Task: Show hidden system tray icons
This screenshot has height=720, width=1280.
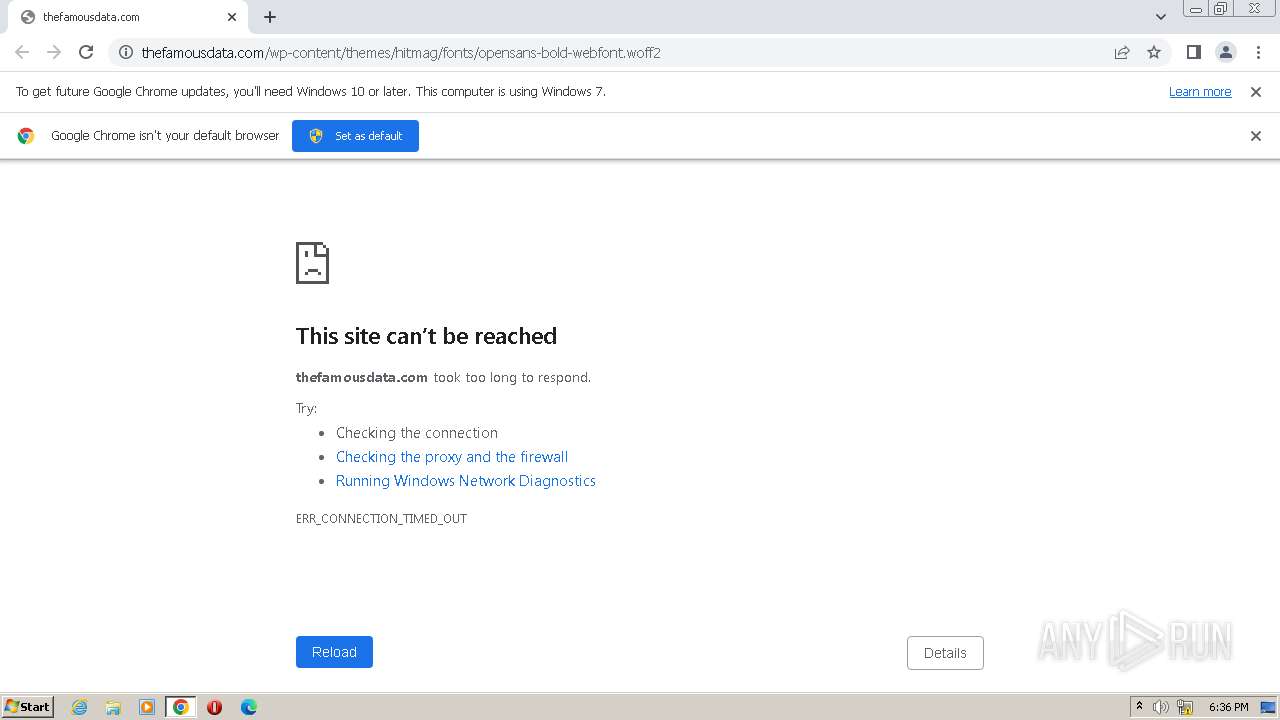Action: pos(1139,707)
